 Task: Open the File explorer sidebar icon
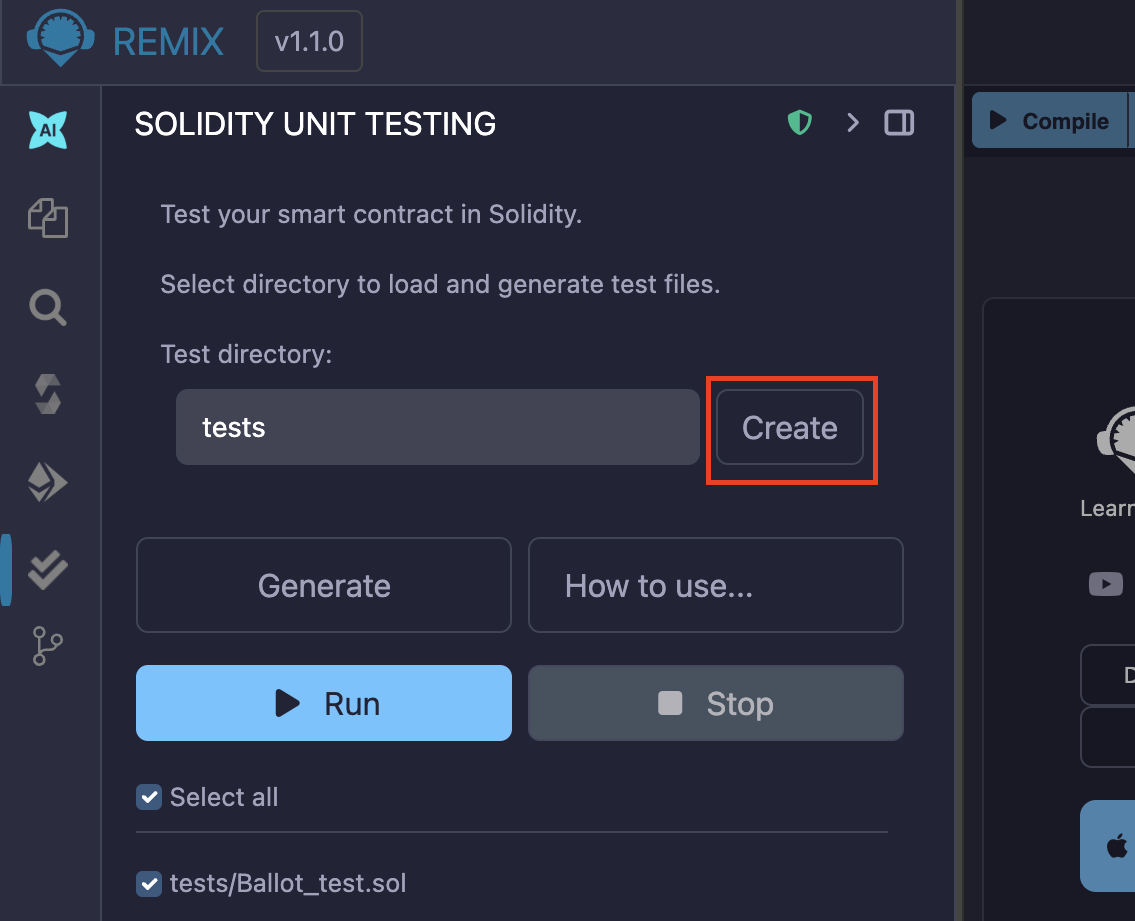(x=48, y=218)
